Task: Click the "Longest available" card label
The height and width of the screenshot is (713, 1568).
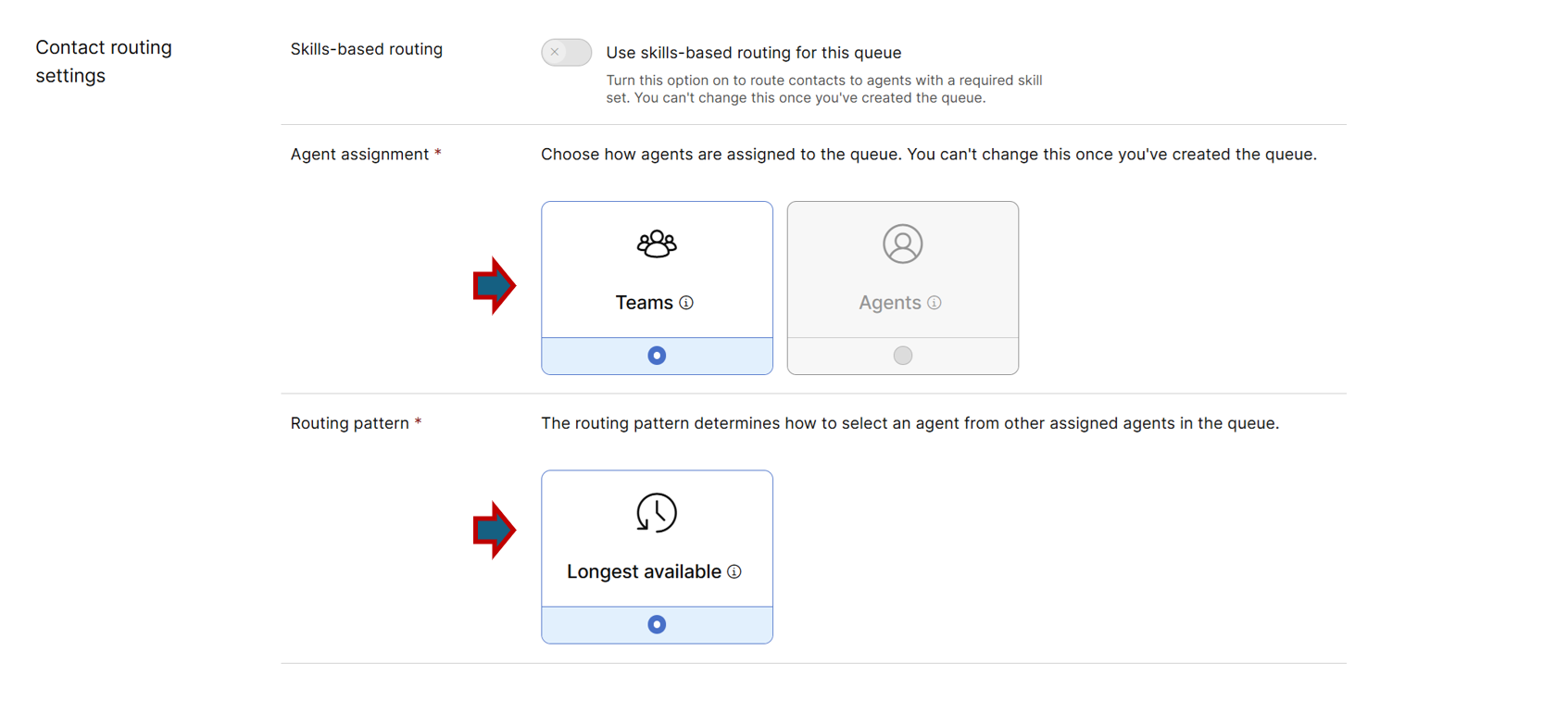Action: tap(644, 572)
